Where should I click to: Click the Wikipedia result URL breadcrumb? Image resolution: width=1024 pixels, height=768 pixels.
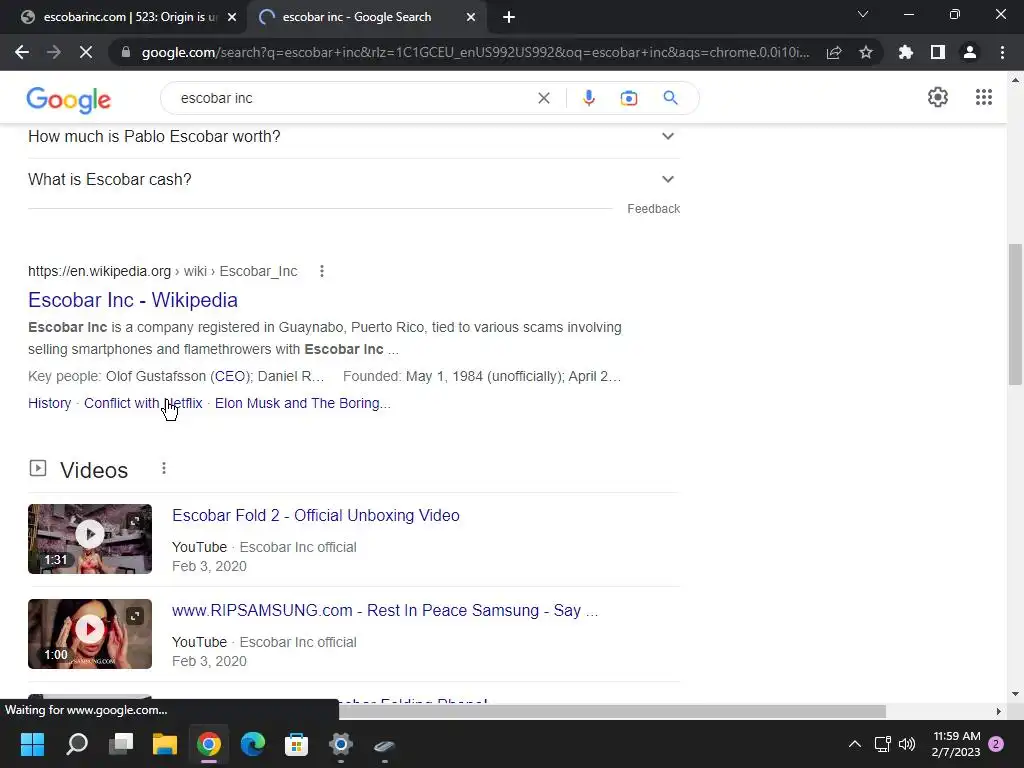click(x=163, y=271)
